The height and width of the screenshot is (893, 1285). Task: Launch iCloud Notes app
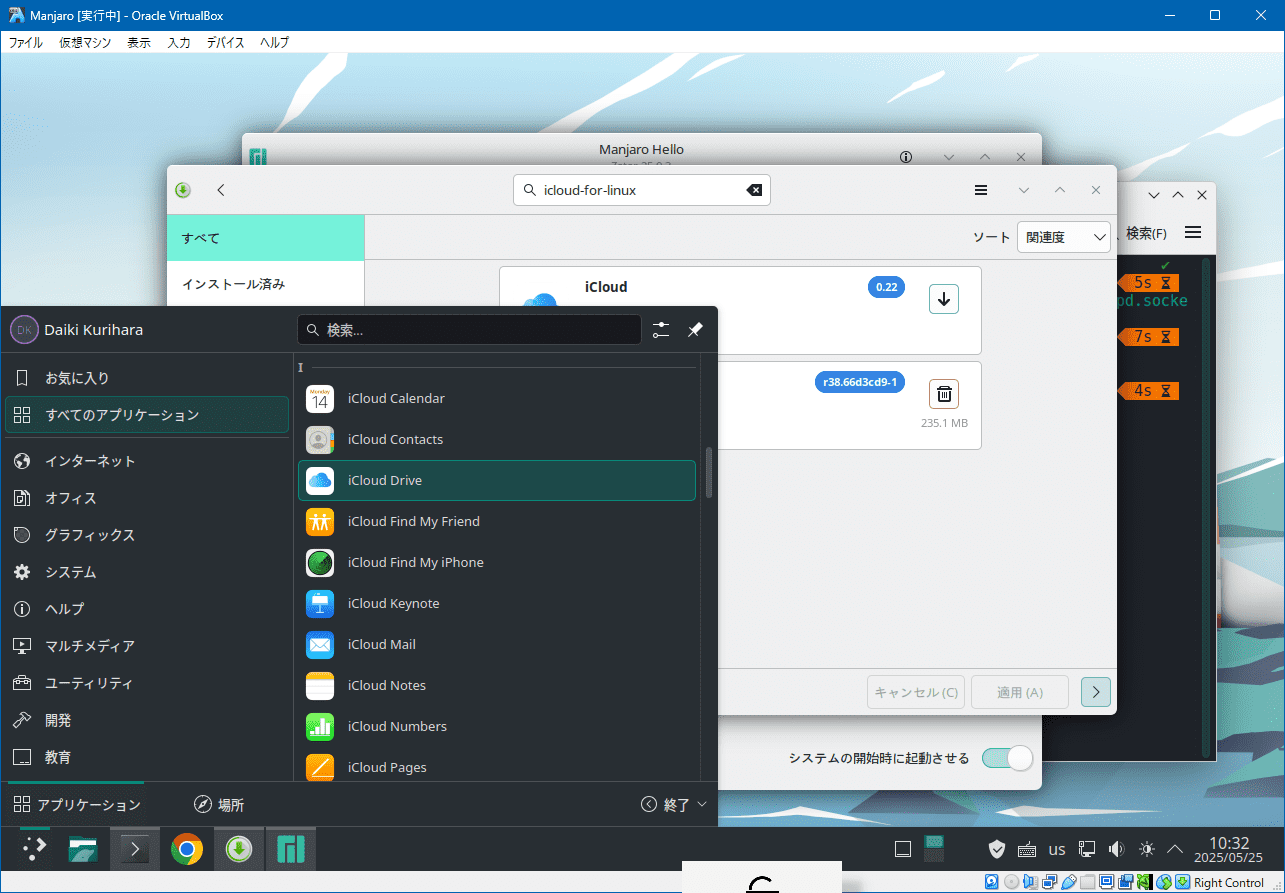tap(496, 685)
